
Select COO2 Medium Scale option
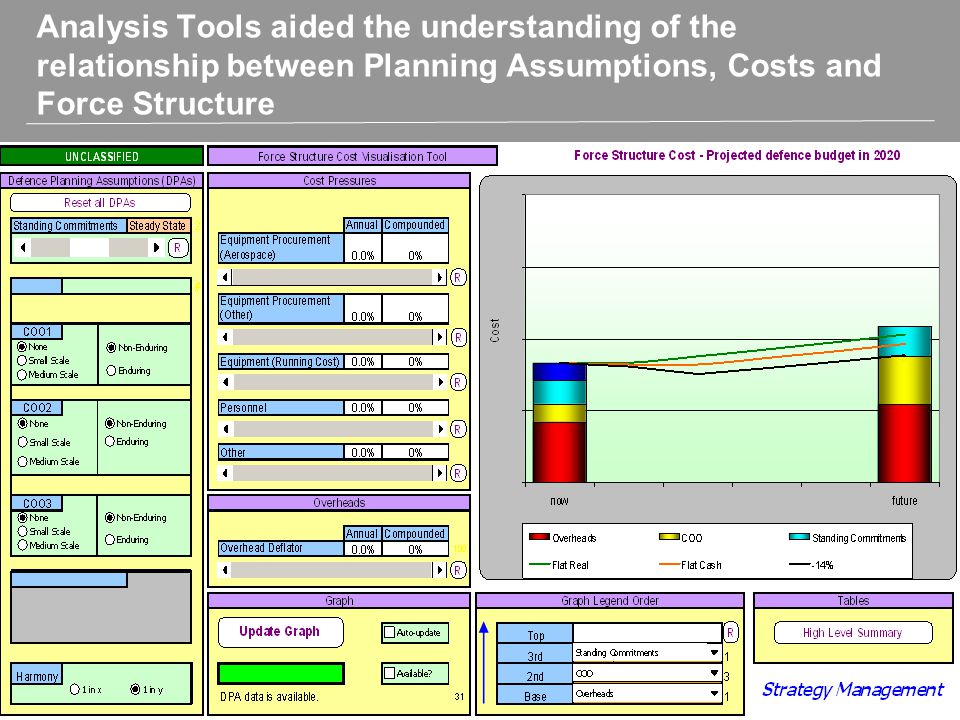click(x=23, y=462)
